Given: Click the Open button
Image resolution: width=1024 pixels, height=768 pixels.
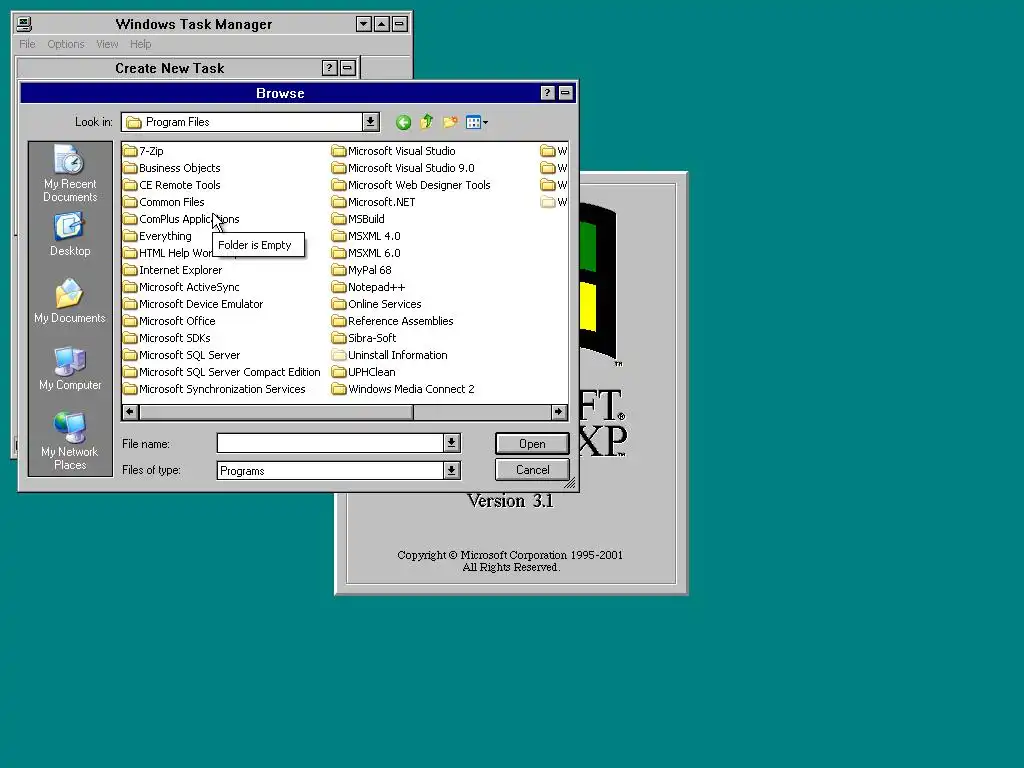Looking at the screenshot, I should click(x=532, y=443).
